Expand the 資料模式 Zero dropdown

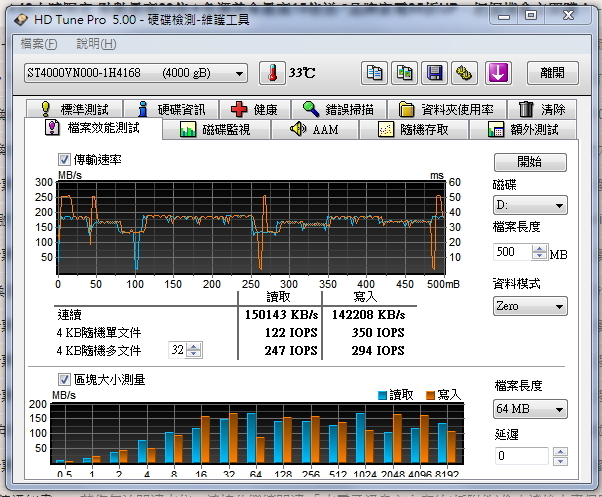tap(530, 306)
